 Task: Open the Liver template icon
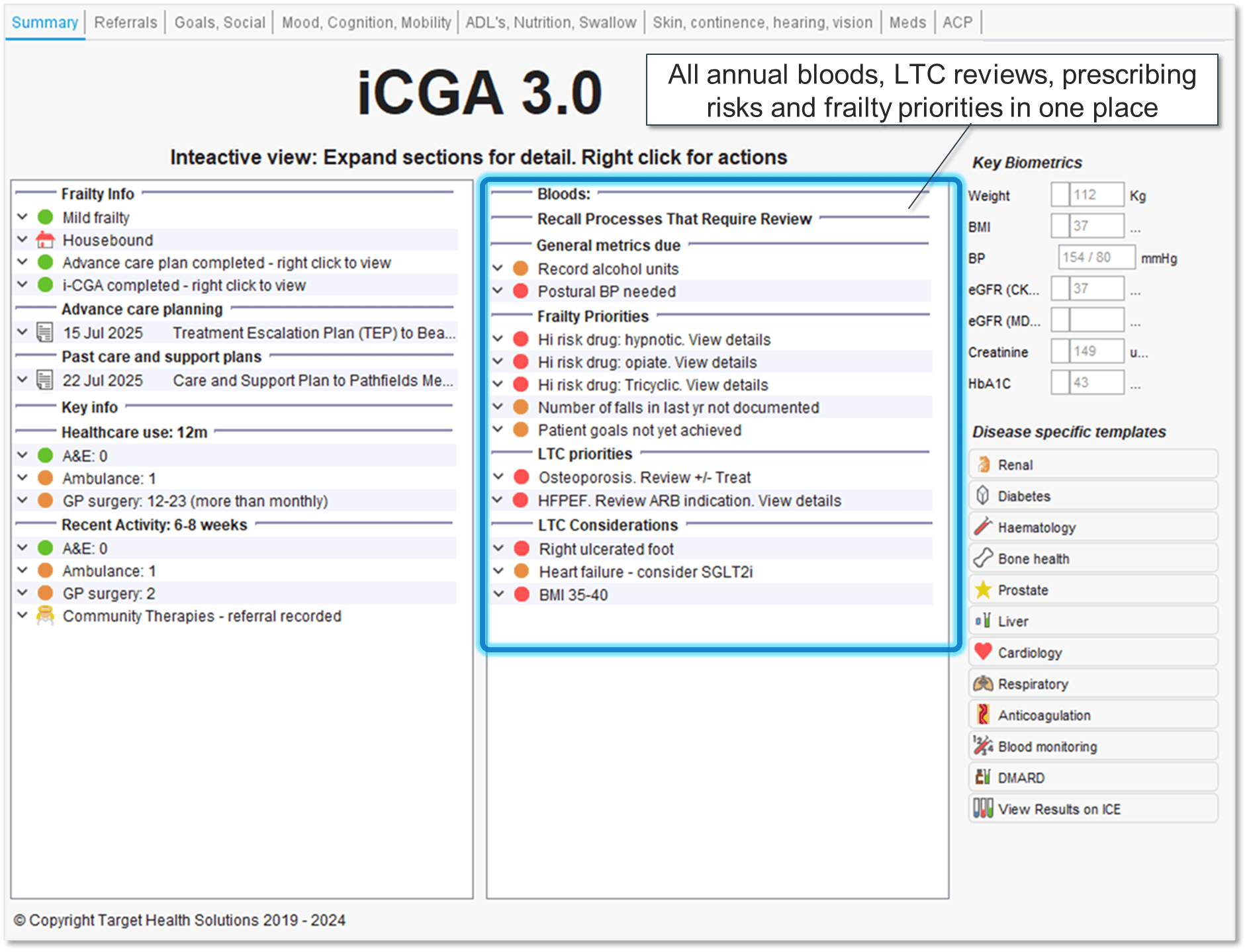click(x=984, y=621)
